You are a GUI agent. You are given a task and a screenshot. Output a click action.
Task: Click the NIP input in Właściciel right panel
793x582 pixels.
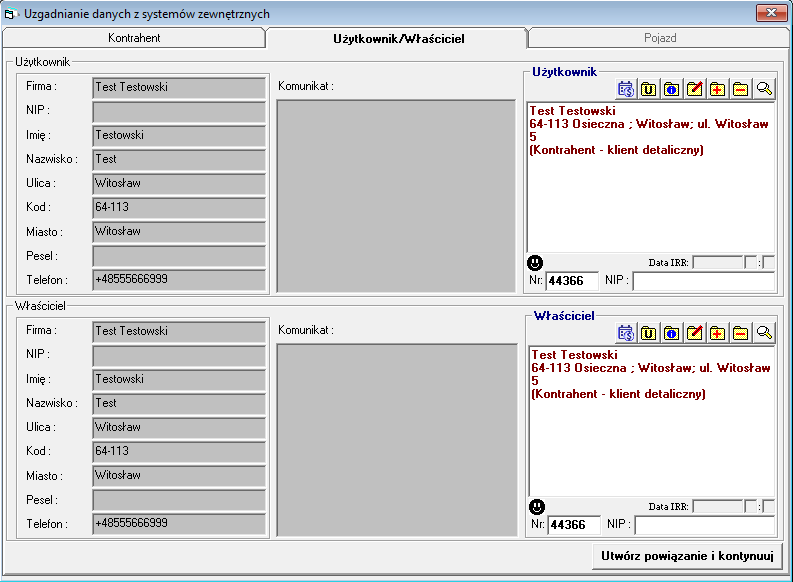pos(704,525)
